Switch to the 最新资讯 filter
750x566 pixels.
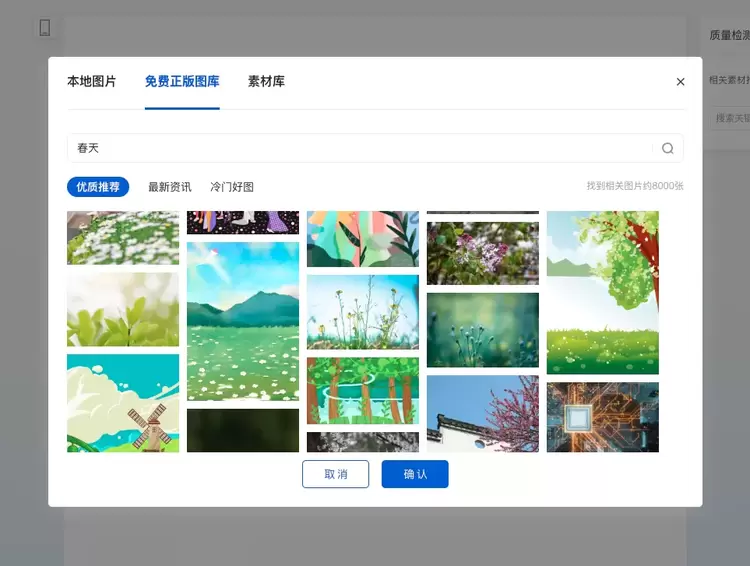click(x=170, y=187)
